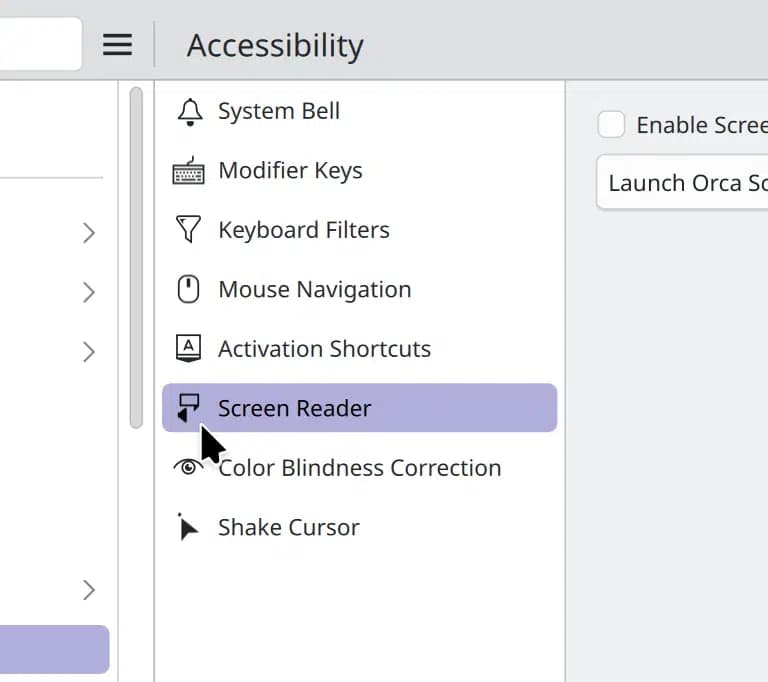
Task: Click the arrow pointer icon beside Shake Cursor
Action: [188, 527]
